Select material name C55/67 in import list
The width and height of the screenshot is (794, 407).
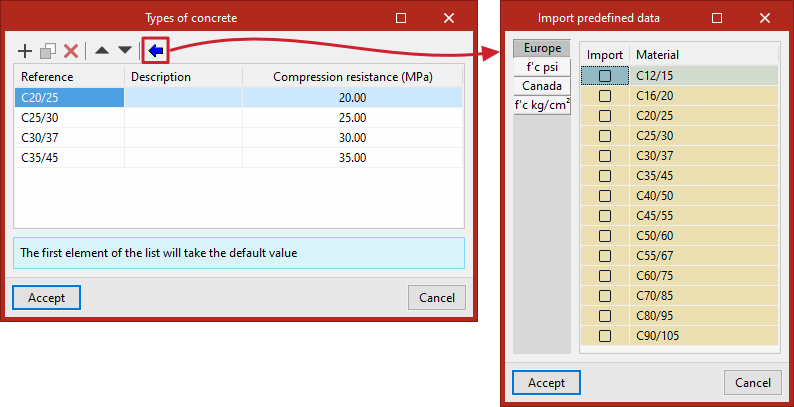click(x=704, y=256)
